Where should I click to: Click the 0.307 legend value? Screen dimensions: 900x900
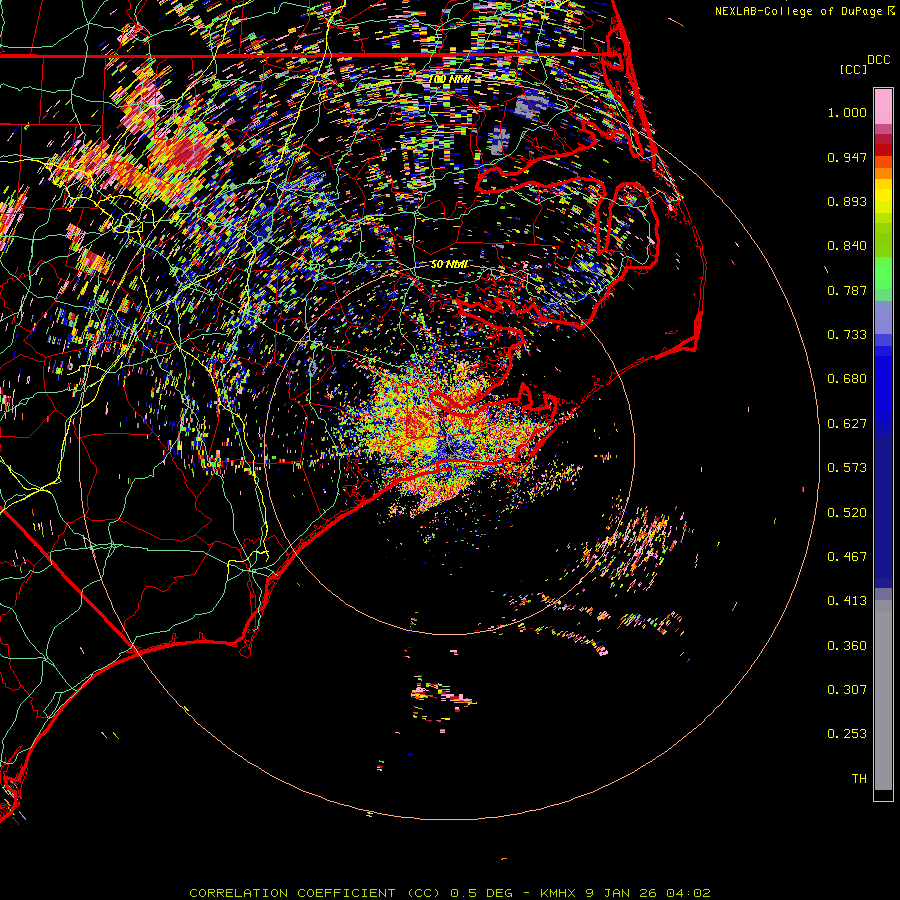847,690
